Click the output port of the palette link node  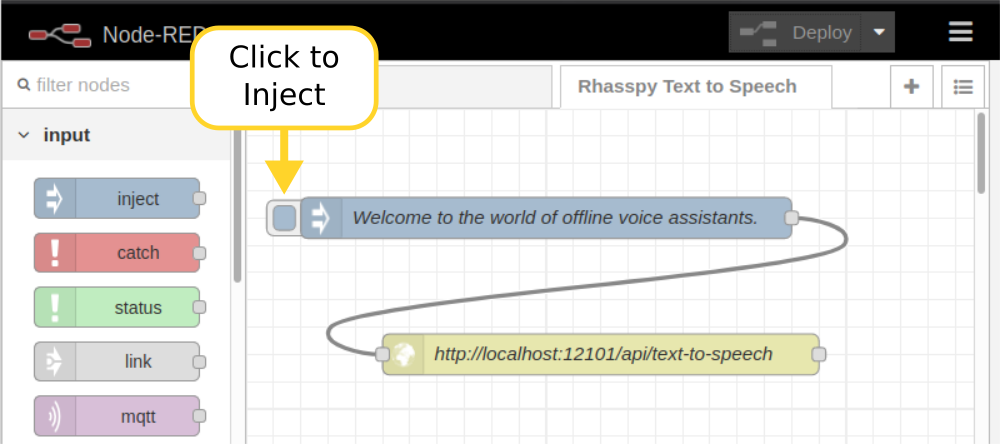199,362
